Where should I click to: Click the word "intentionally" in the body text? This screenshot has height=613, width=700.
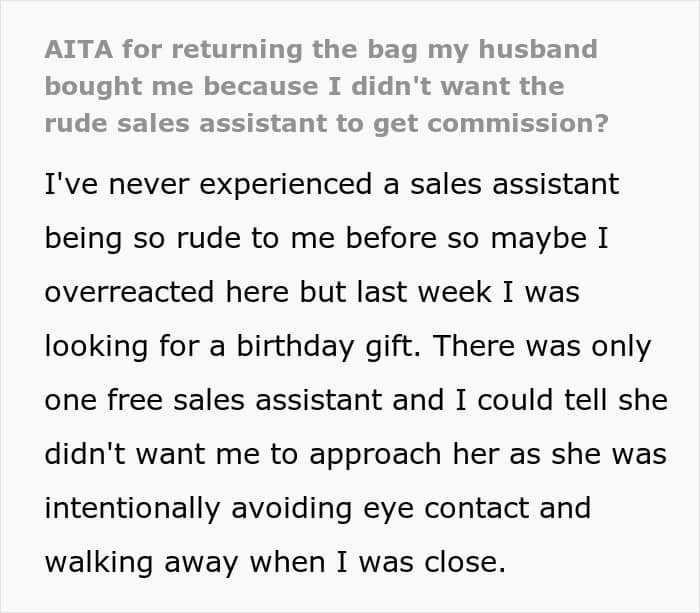pyautogui.click(x=133, y=509)
